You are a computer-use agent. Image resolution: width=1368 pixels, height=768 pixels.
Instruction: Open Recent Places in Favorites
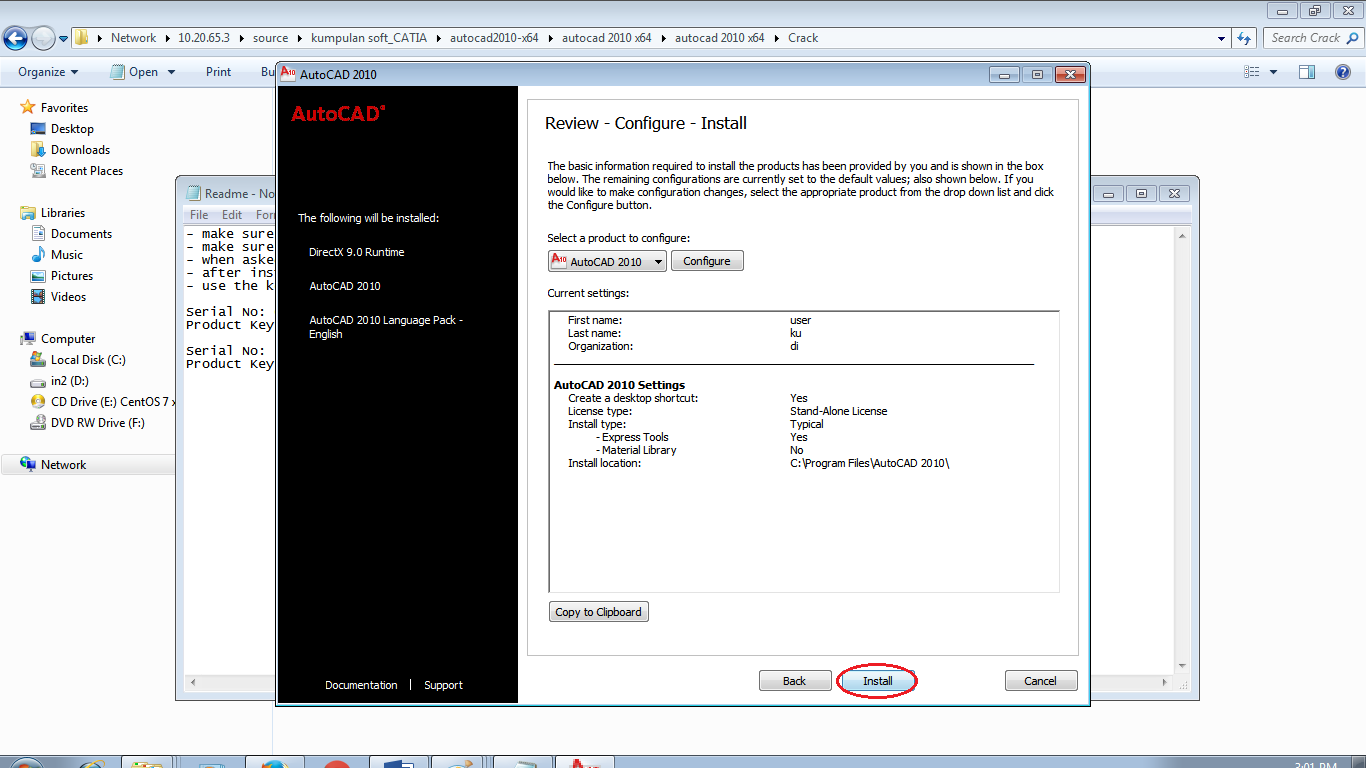pyautogui.click(x=87, y=171)
